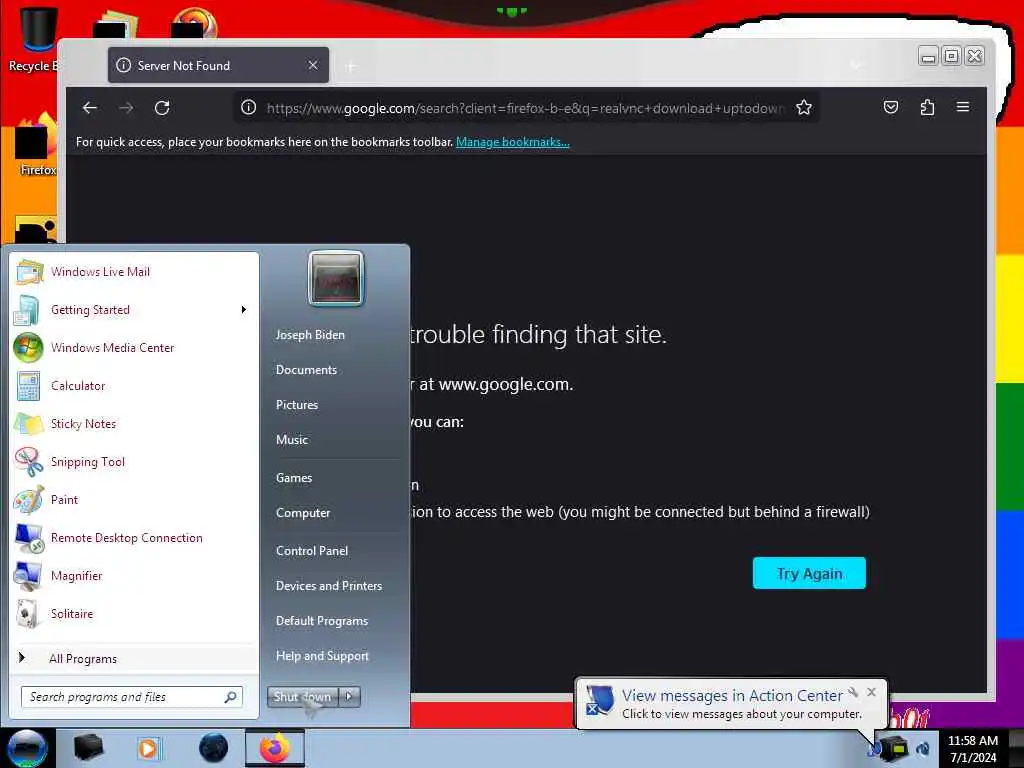Open Control Panel
Image resolution: width=1024 pixels, height=768 pixels.
(312, 551)
